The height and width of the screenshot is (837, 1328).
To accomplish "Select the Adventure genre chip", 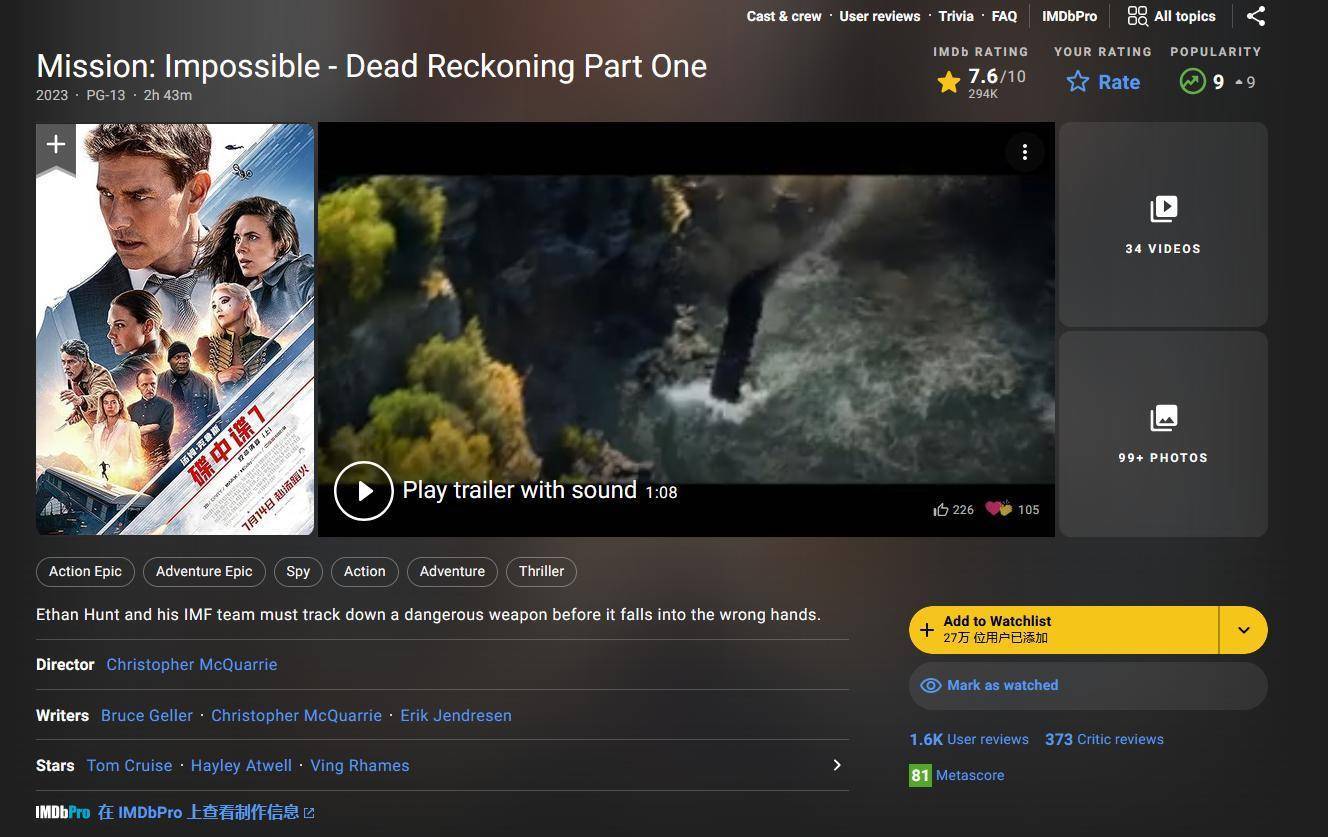I will tap(452, 571).
